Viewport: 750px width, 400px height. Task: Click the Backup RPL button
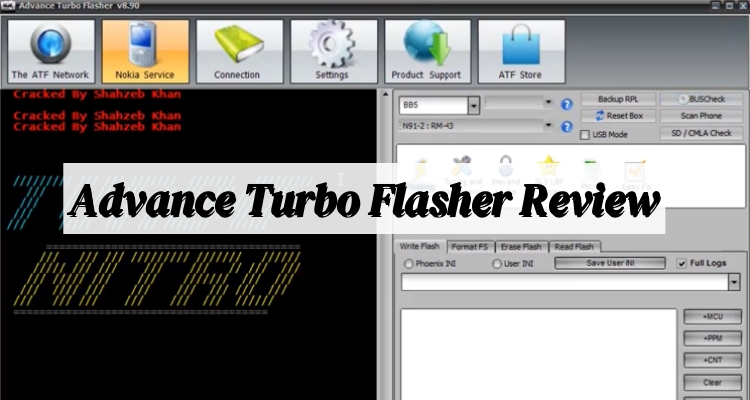618,100
